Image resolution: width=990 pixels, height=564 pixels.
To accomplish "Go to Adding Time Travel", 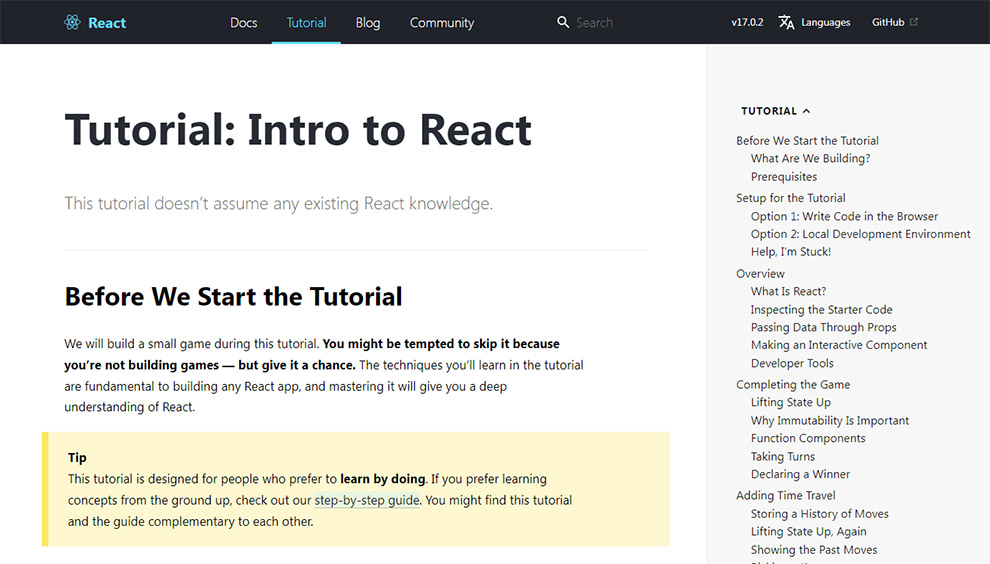I will click(785, 496).
